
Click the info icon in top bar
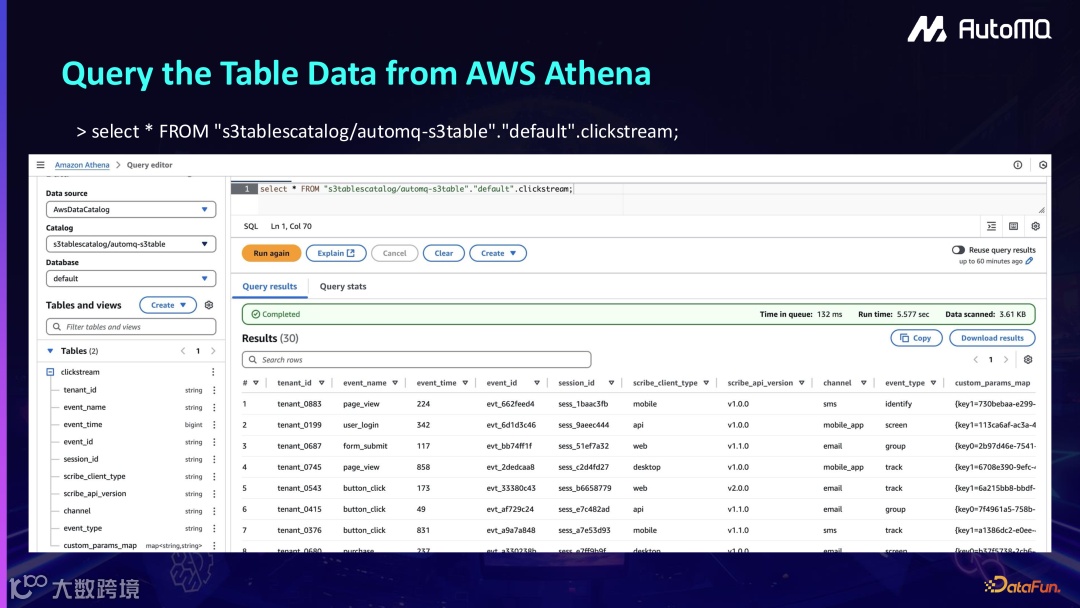tap(1018, 165)
